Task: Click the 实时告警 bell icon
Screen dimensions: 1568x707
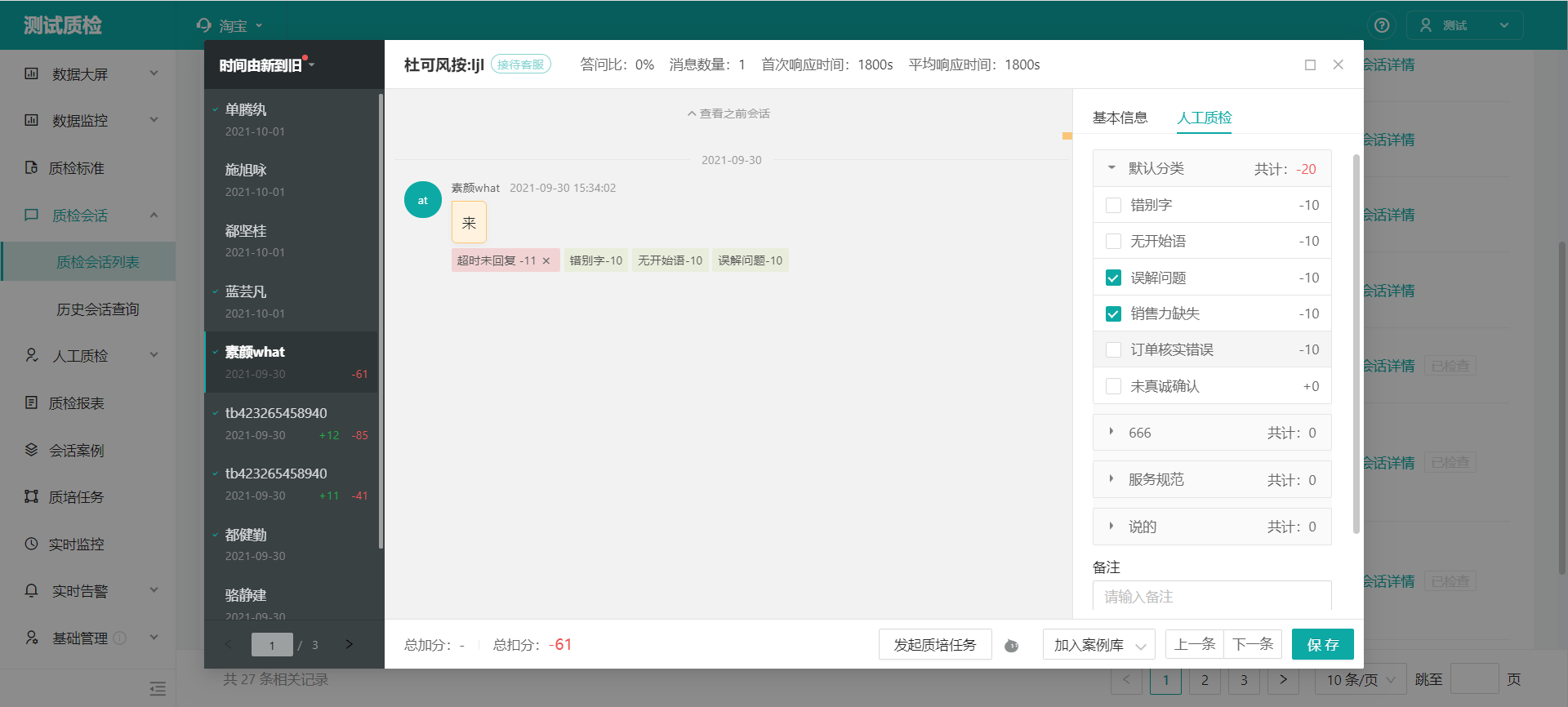Action: 31,590
